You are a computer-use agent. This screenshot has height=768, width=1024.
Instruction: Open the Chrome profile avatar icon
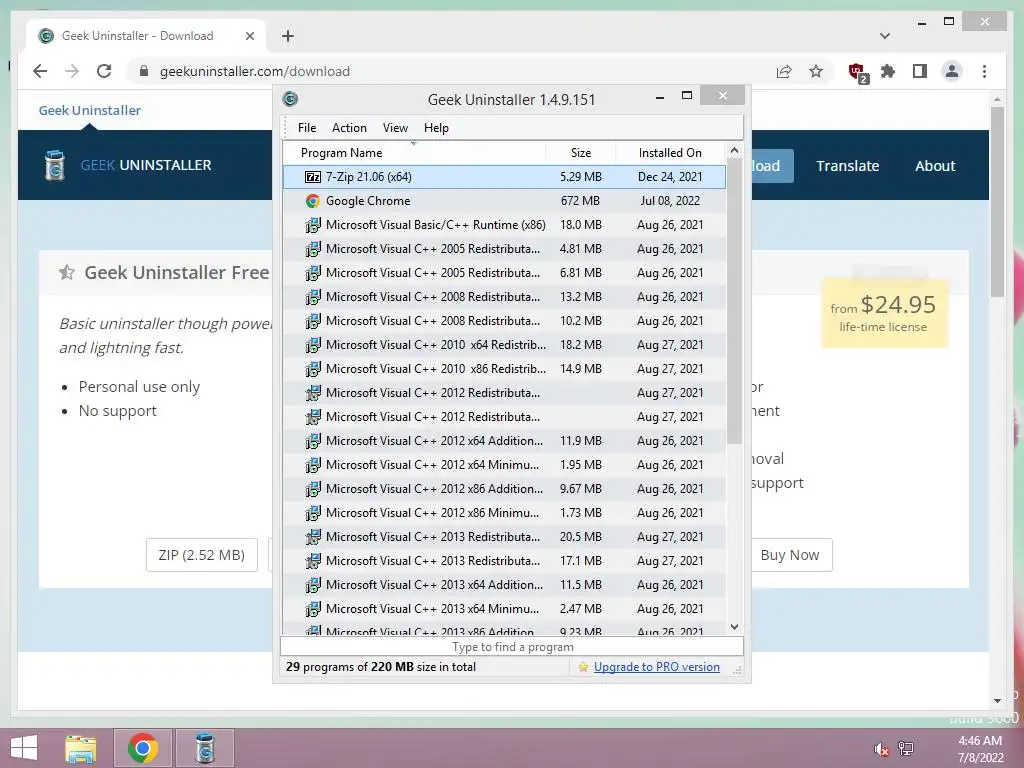952,71
